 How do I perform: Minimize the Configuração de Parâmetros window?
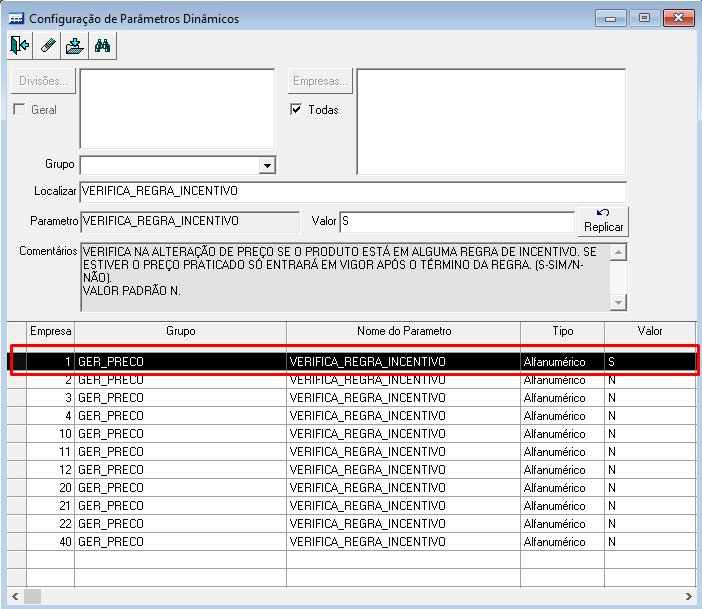(610, 18)
